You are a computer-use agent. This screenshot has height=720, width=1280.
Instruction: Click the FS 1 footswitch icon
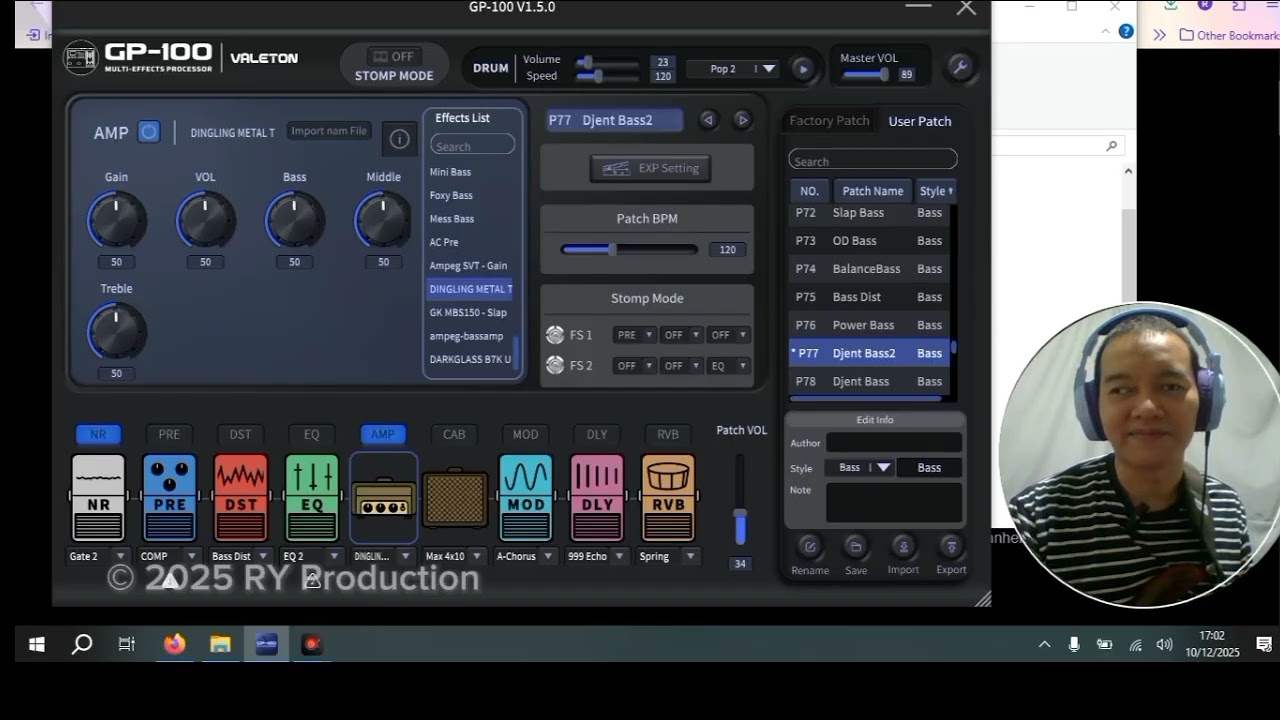pyautogui.click(x=555, y=335)
